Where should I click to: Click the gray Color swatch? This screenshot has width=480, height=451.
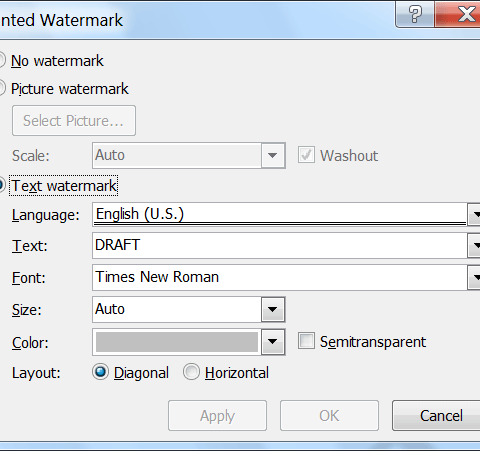[x=177, y=342]
